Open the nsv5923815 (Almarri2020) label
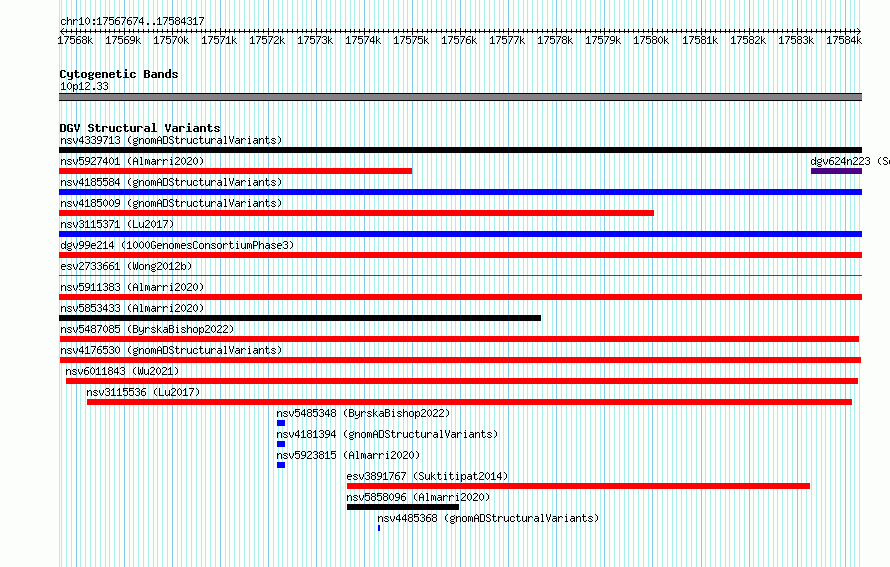 click(349, 455)
